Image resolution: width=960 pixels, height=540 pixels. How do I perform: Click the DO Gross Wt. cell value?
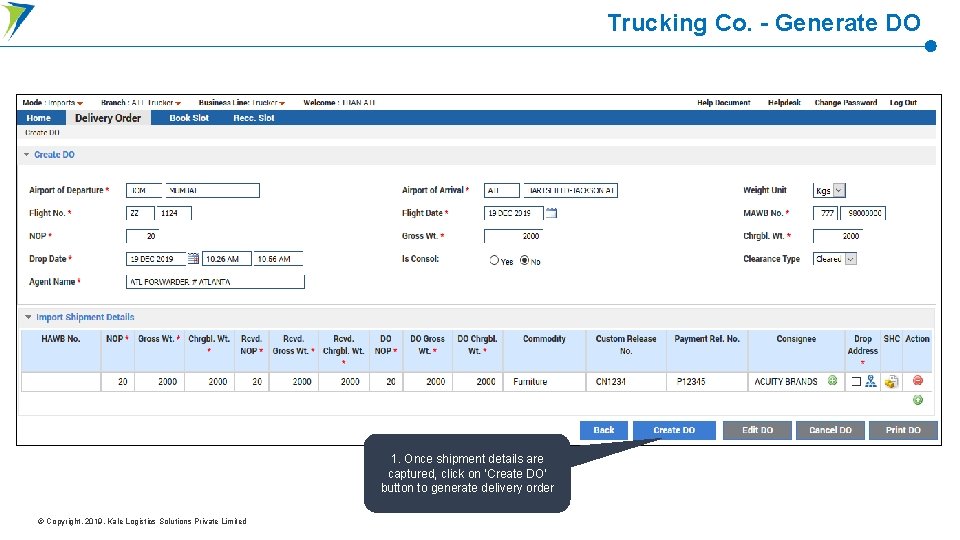click(x=427, y=381)
